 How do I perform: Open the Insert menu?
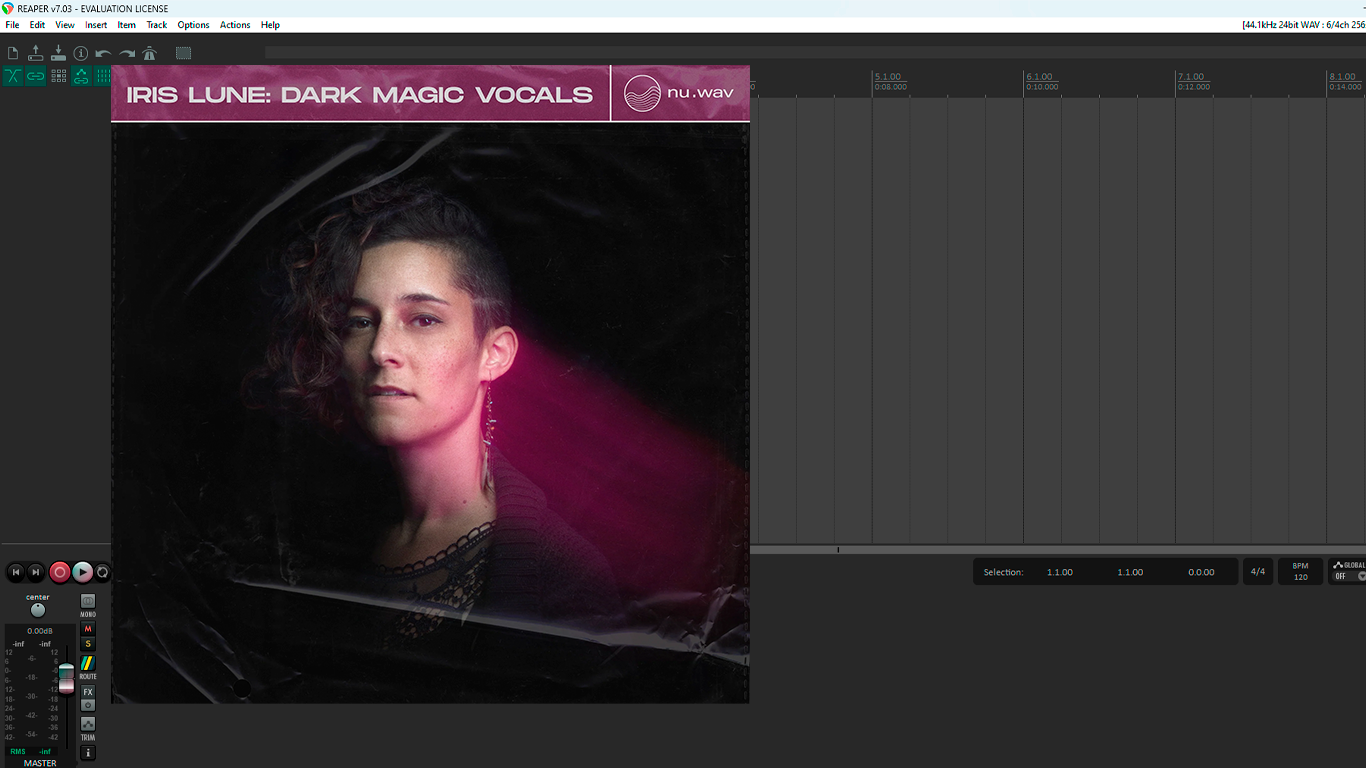[x=96, y=25]
